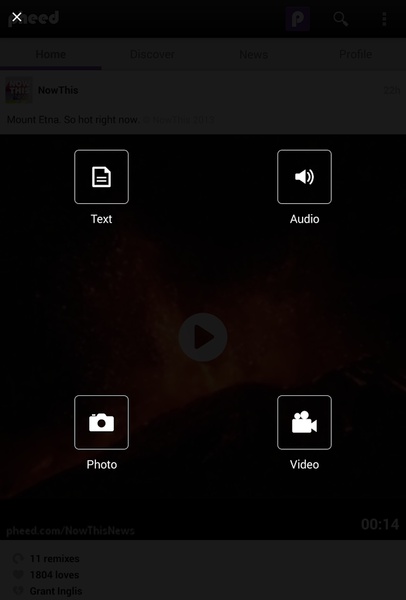
Task: View the 11 remixes
Action: [x=54, y=559]
